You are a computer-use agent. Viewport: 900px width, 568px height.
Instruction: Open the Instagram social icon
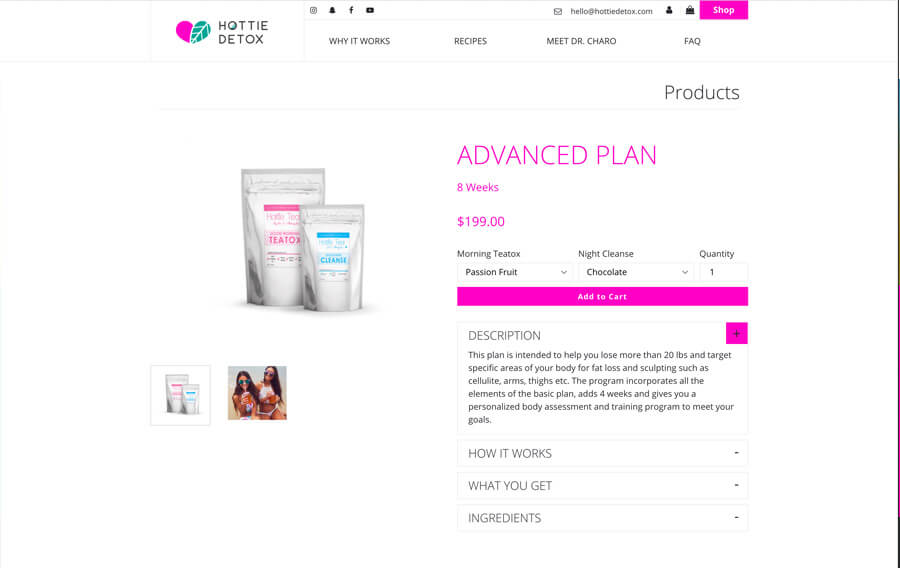(x=313, y=10)
